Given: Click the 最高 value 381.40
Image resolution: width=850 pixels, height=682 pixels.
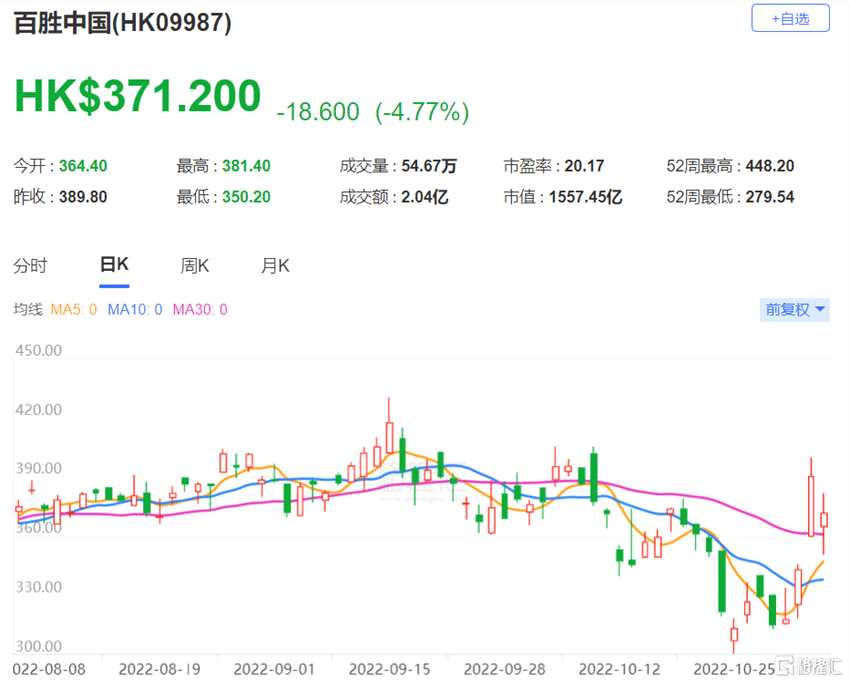Looking at the screenshot, I should click(246, 166).
